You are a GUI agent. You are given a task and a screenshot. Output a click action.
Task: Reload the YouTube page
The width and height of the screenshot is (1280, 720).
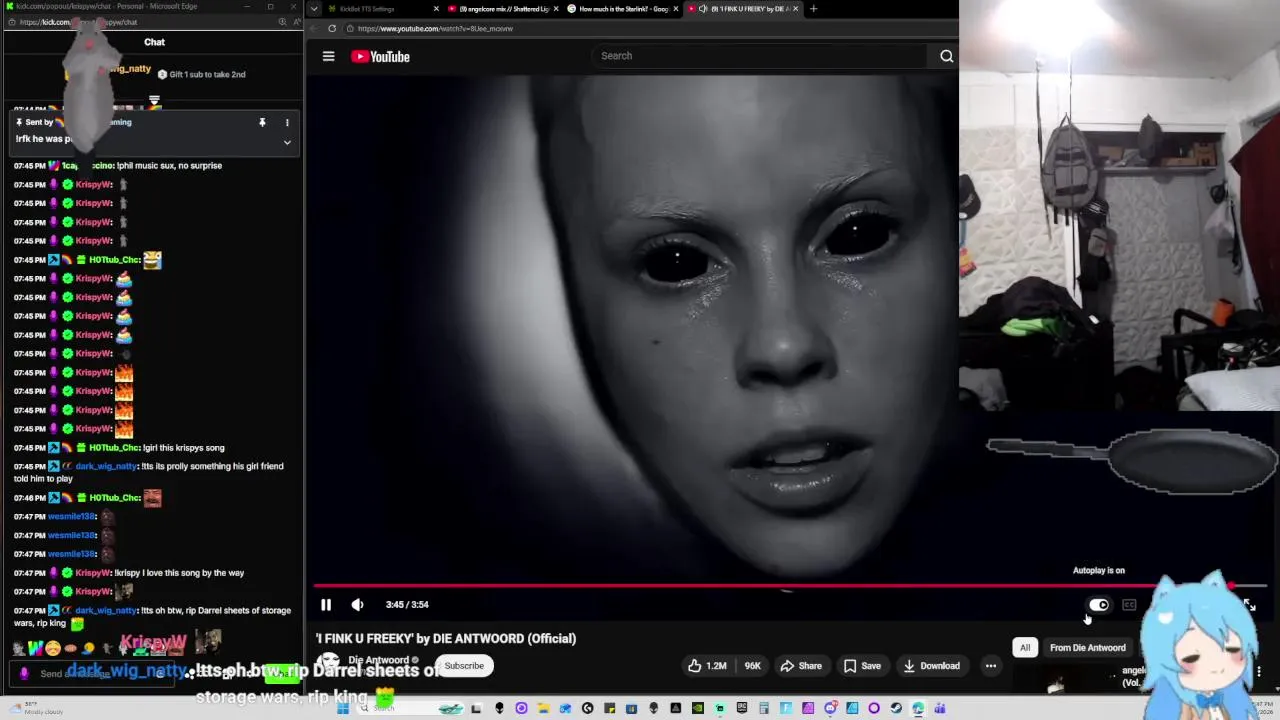[x=332, y=28]
